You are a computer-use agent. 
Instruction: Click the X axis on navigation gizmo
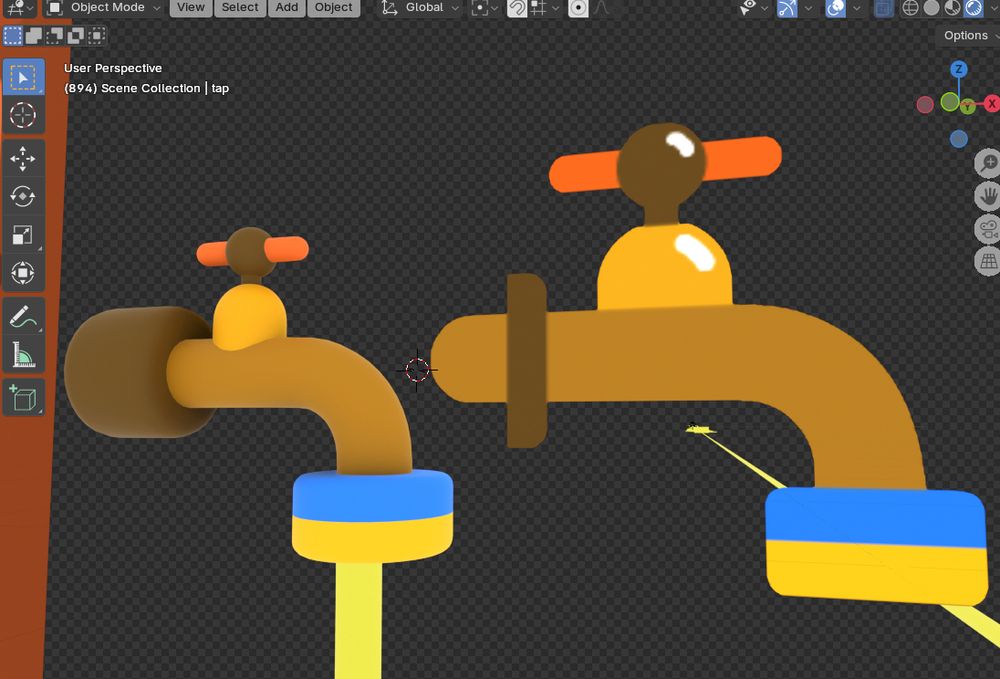992,103
